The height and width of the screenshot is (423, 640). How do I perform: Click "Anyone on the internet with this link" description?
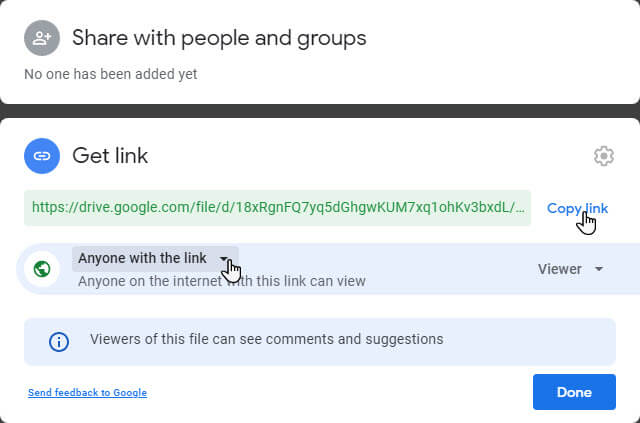coord(221,281)
